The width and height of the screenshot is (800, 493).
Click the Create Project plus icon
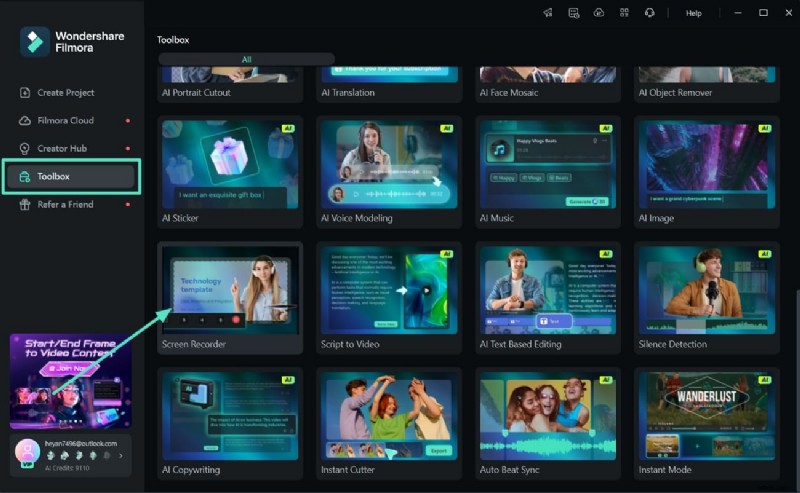[x=25, y=92]
